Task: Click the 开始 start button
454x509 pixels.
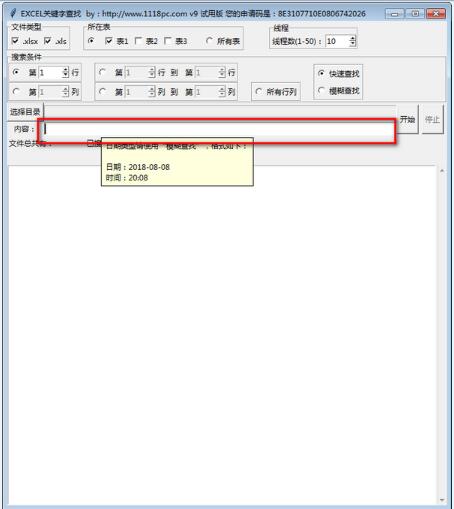Action: point(407,119)
